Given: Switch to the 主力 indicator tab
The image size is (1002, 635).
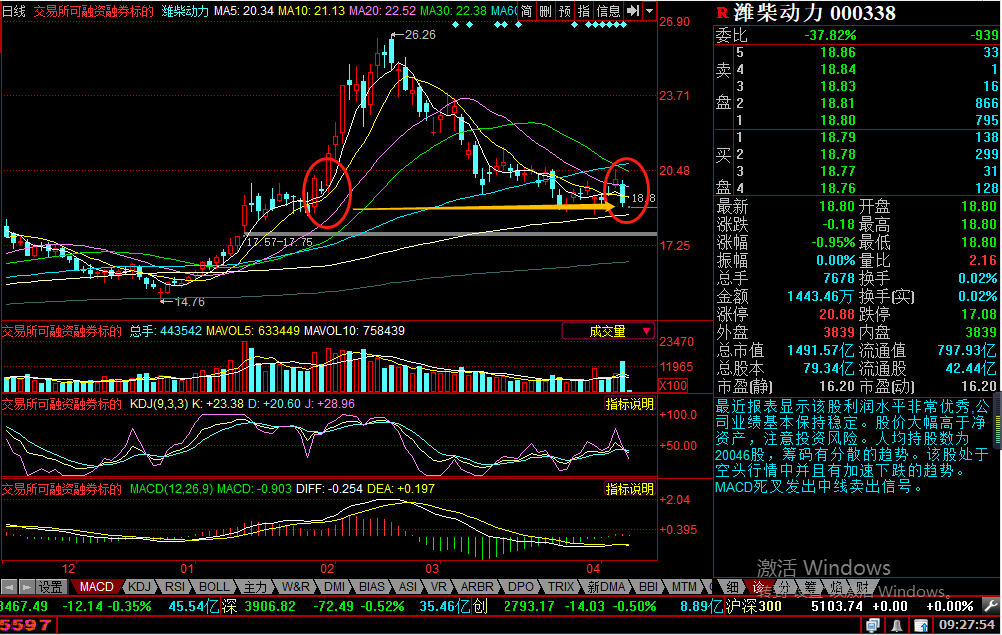Looking at the screenshot, I should 254,586.
